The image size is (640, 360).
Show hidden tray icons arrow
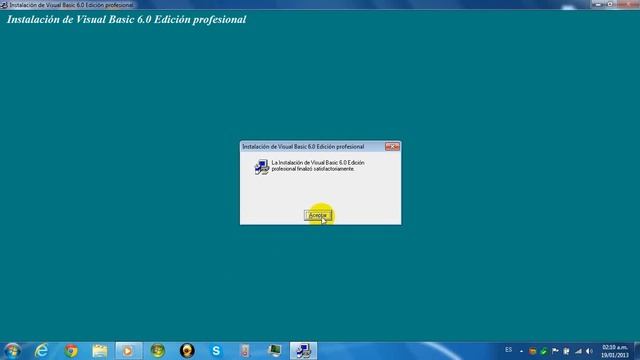coord(522,351)
